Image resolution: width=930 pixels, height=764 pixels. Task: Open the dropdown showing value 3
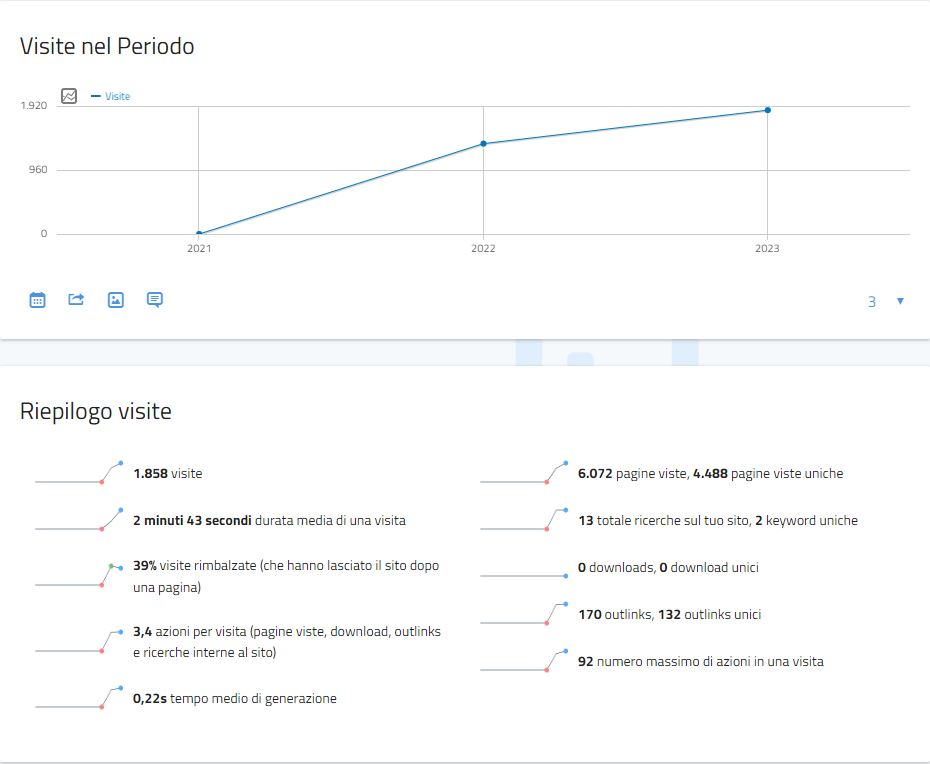[872, 301]
